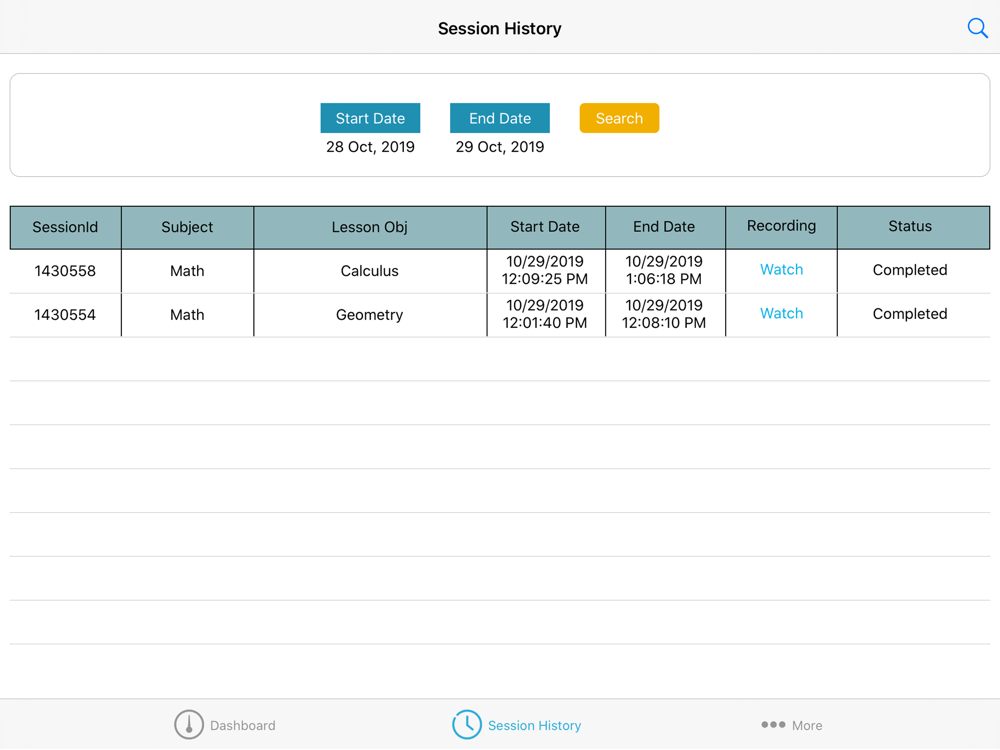Image resolution: width=1000 pixels, height=750 pixels.
Task: Click Completed status for session 1430554
Action: (x=910, y=314)
